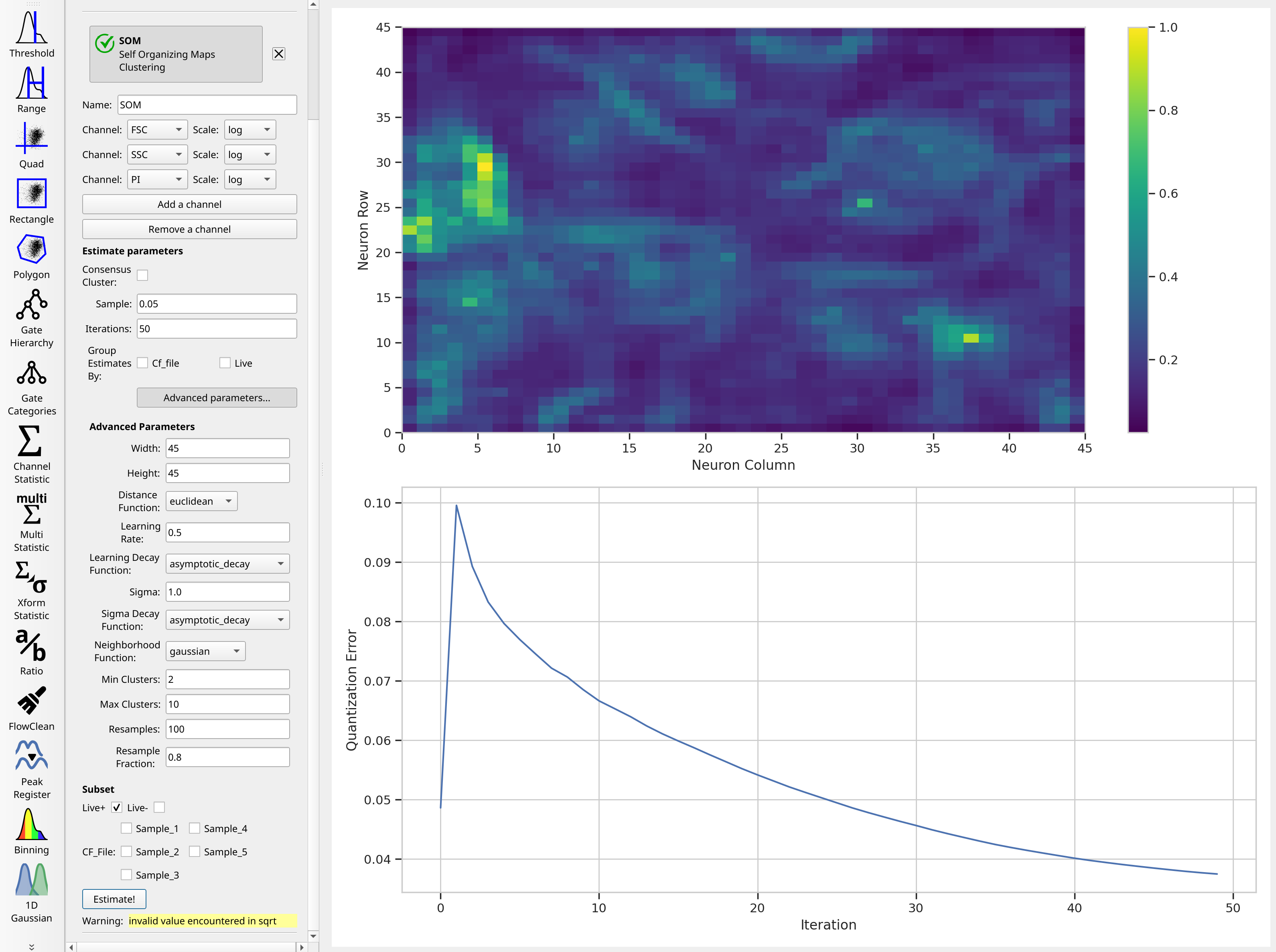1276x952 pixels.
Task: Toggle the Advanced parameters... section
Action: point(217,398)
